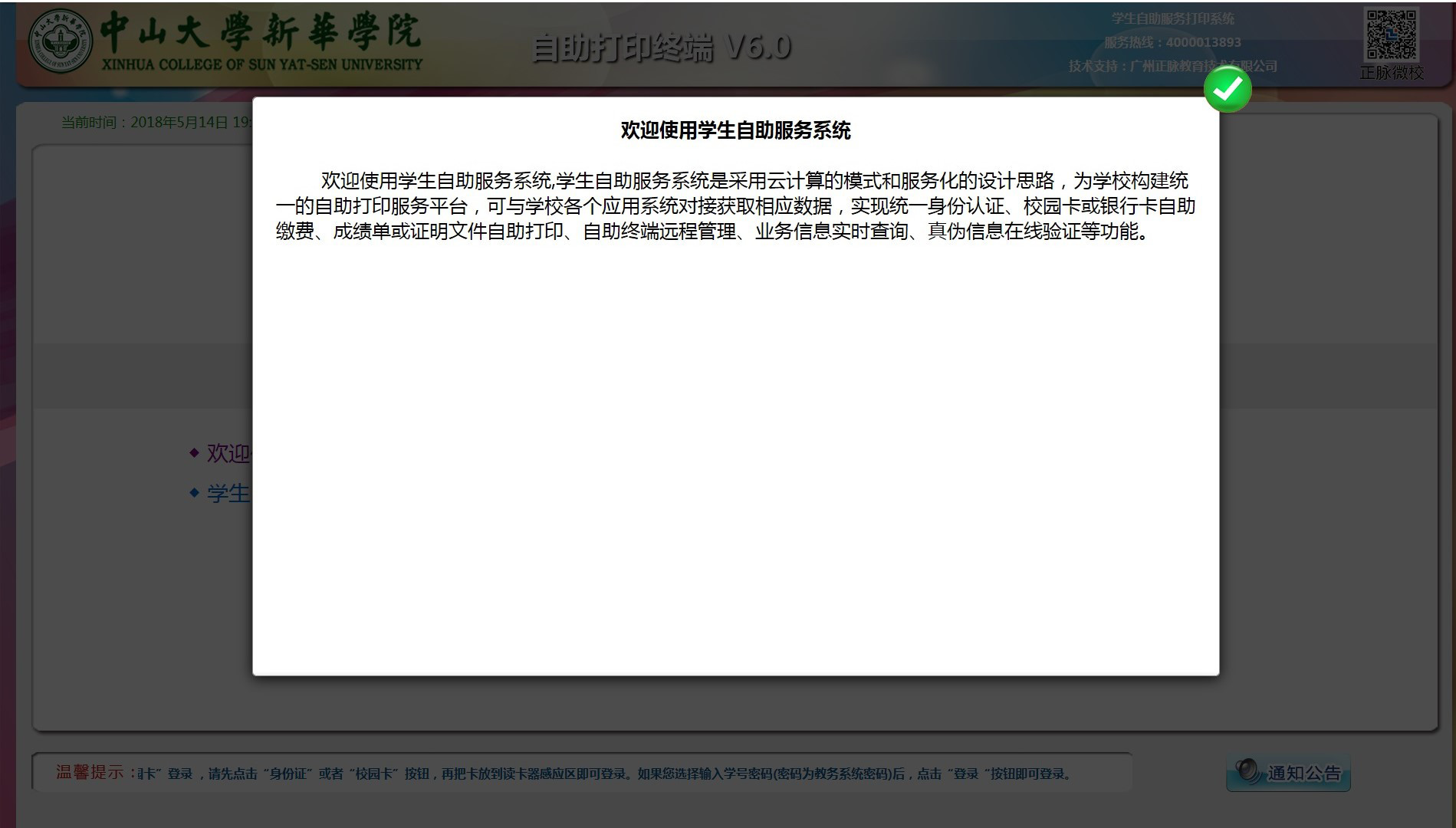
Task: Open the partially hidden 欢迎 list link
Action: pyautogui.click(x=228, y=453)
